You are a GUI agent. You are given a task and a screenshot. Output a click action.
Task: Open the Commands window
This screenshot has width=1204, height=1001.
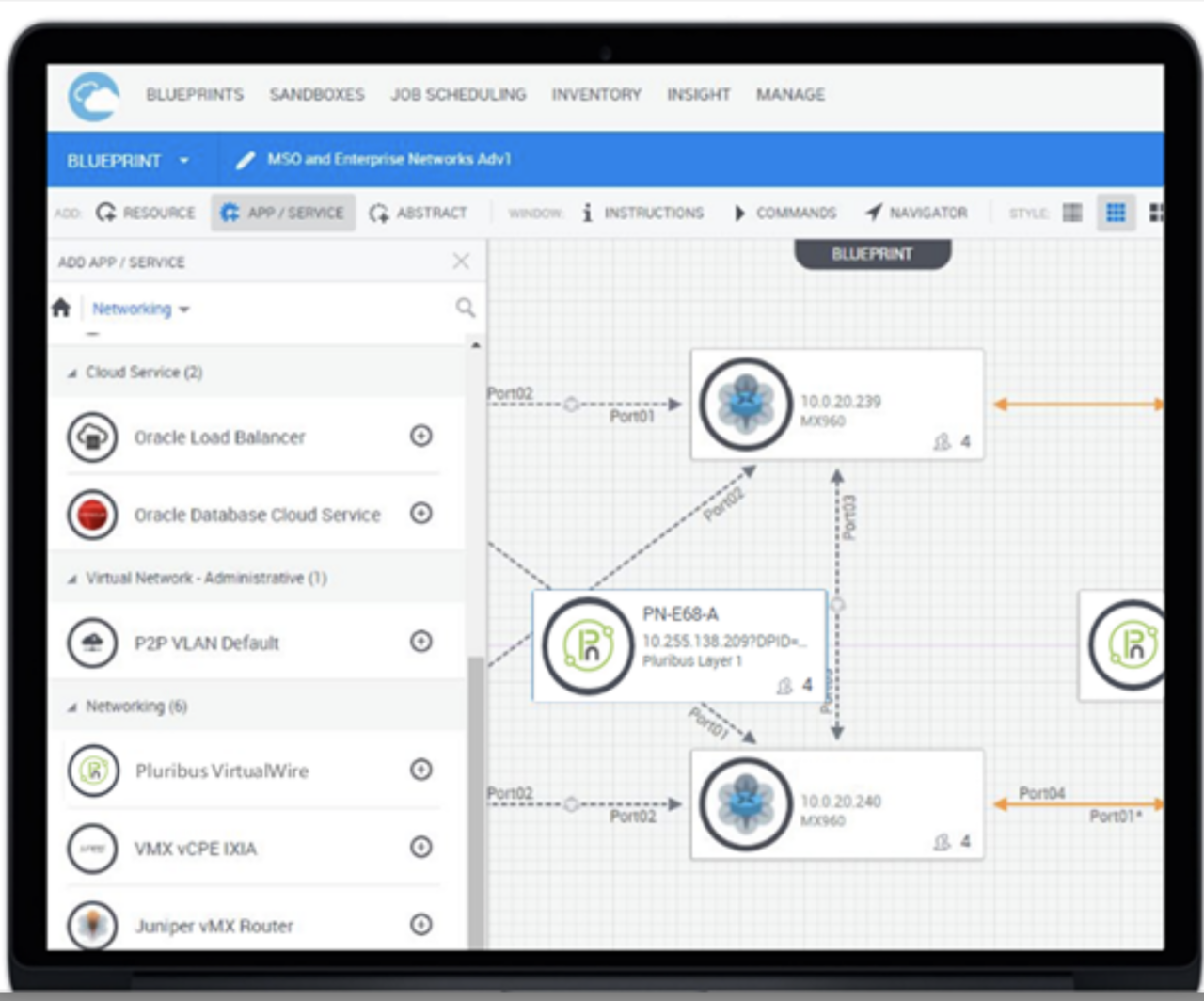[784, 213]
